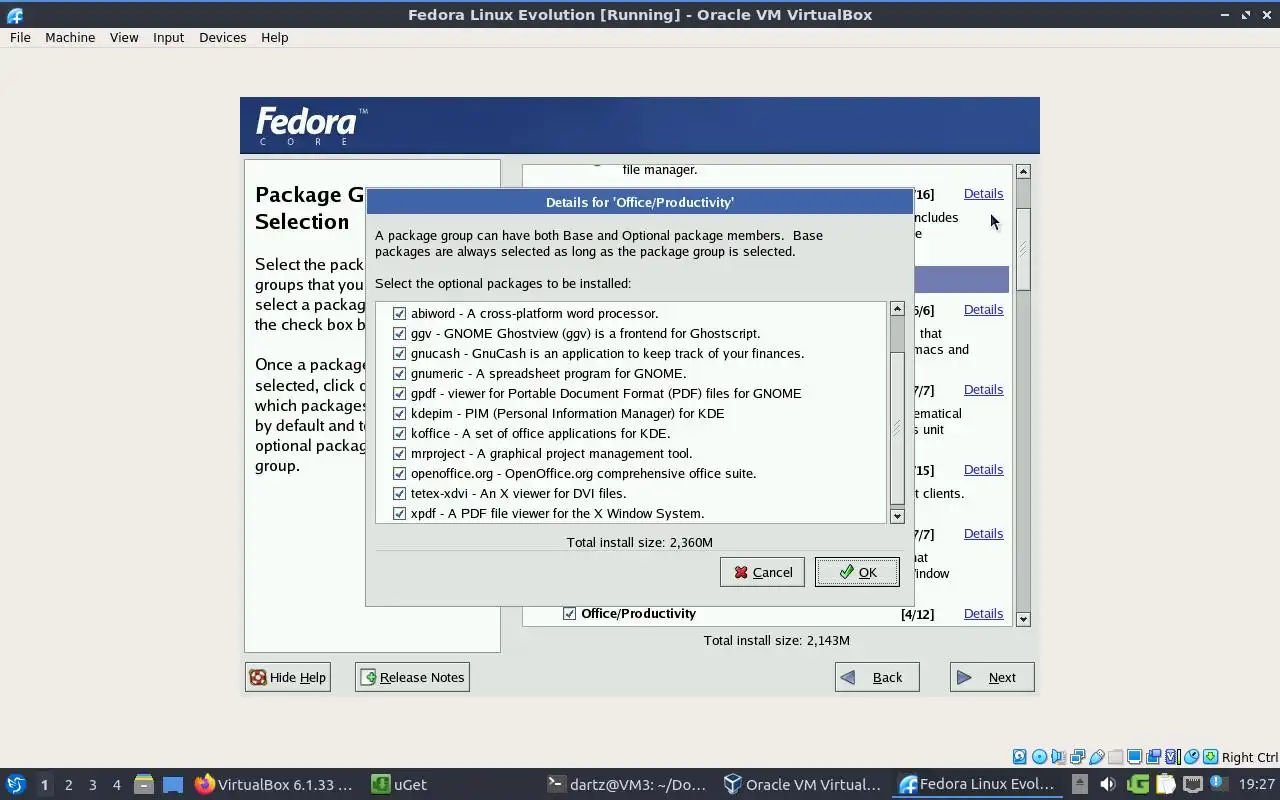Uncheck the ggv Ghostview package
The height and width of the screenshot is (800, 1280).
[400, 333]
